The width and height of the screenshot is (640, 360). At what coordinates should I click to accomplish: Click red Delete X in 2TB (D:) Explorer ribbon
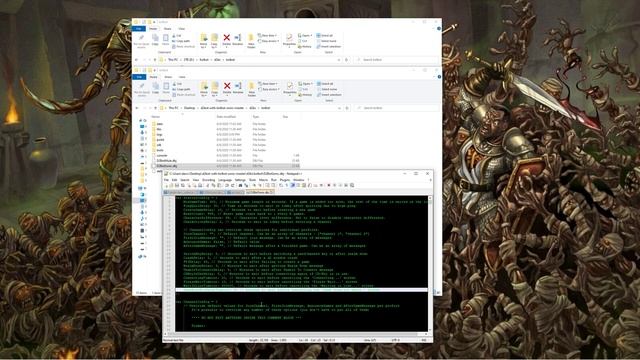click(x=227, y=38)
